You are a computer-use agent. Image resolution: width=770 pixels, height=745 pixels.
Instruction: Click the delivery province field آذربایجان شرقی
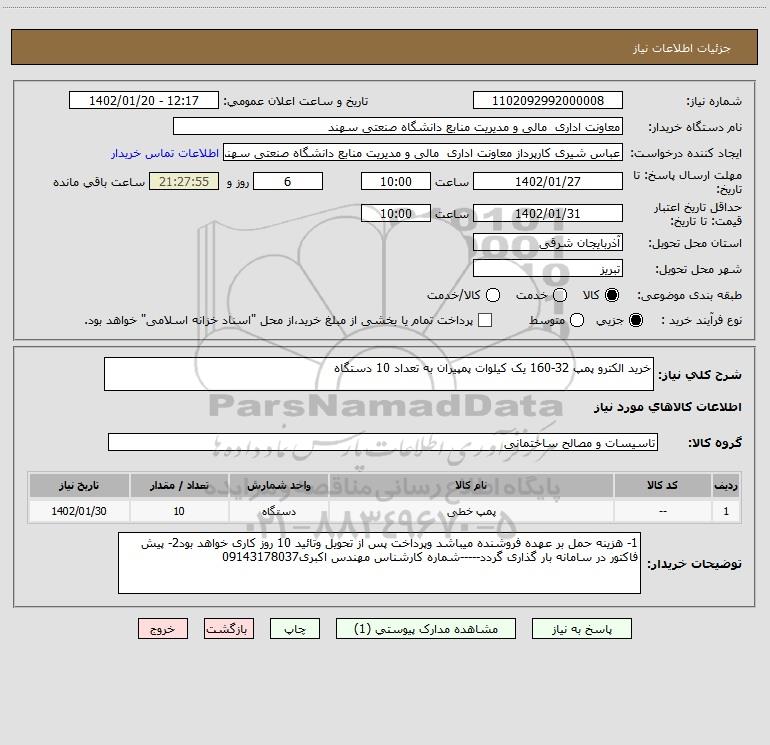(548, 243)
